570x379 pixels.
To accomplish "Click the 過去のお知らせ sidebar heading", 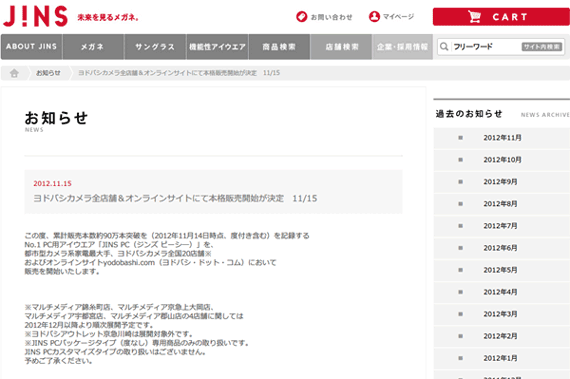I will point(469,114).
